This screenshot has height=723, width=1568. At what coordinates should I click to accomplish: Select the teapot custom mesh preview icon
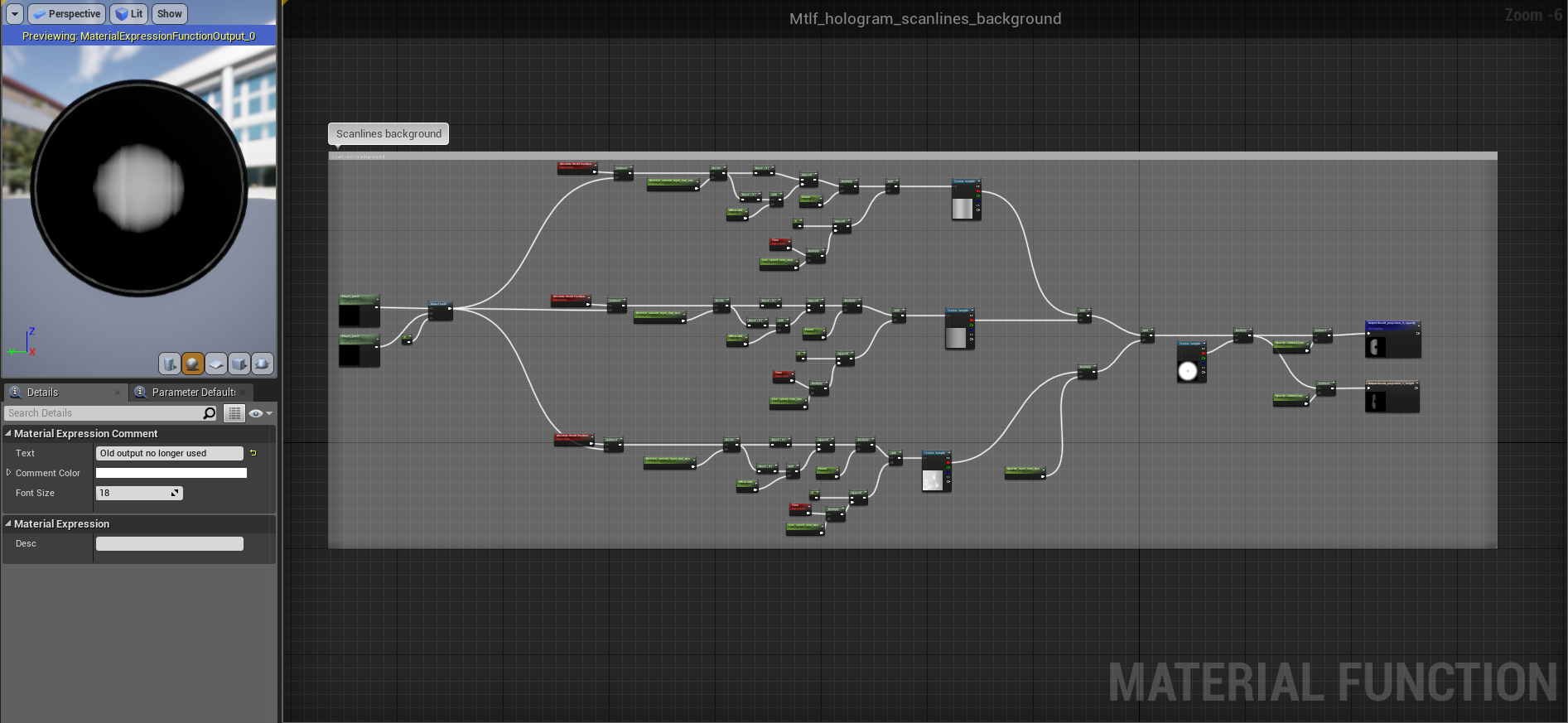[x=263, y=364]
